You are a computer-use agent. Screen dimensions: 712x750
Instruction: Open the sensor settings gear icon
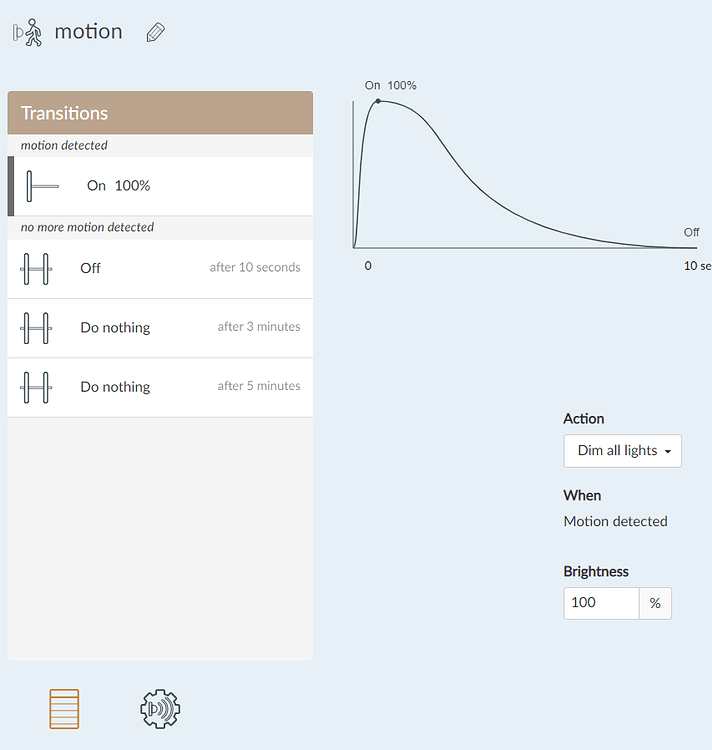click(160, 709)
